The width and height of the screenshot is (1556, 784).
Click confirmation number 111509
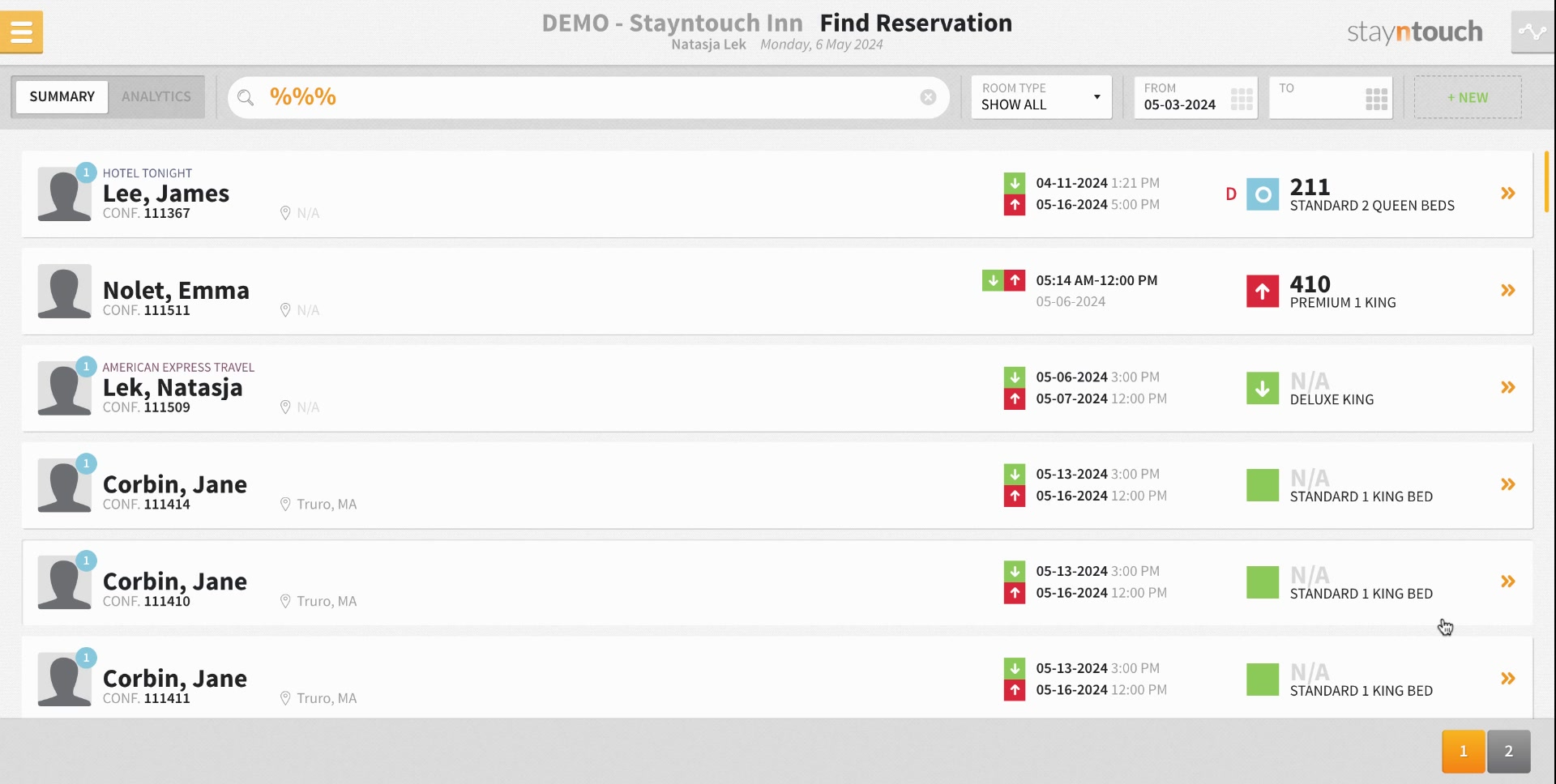pyautogui.click(x=167, y=407)
